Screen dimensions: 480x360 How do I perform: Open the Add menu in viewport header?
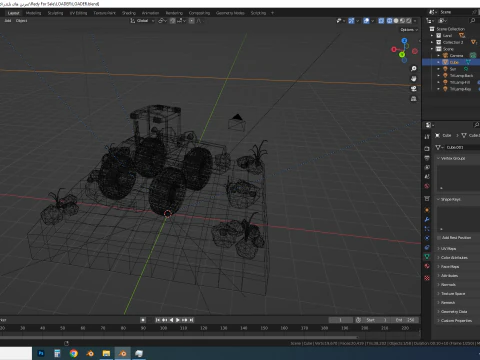8,21
